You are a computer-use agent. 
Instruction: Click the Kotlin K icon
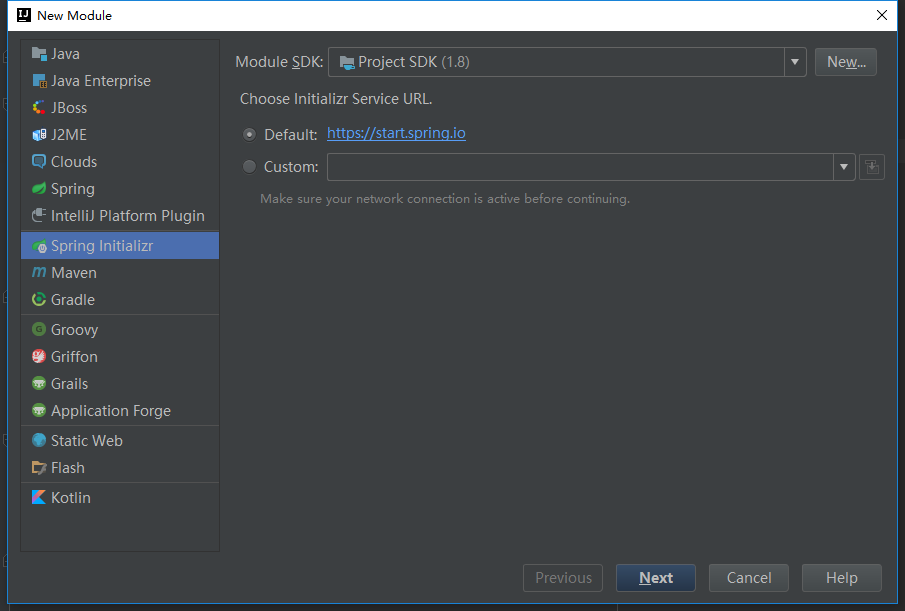[39, 497]
